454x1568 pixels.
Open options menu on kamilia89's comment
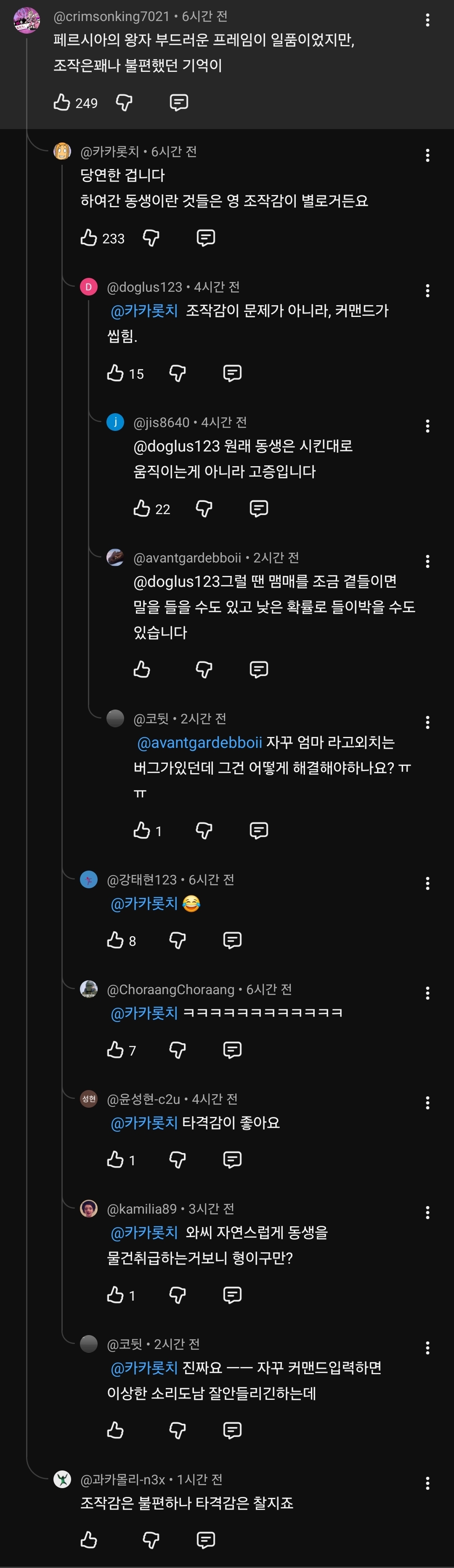[427, 1212]
